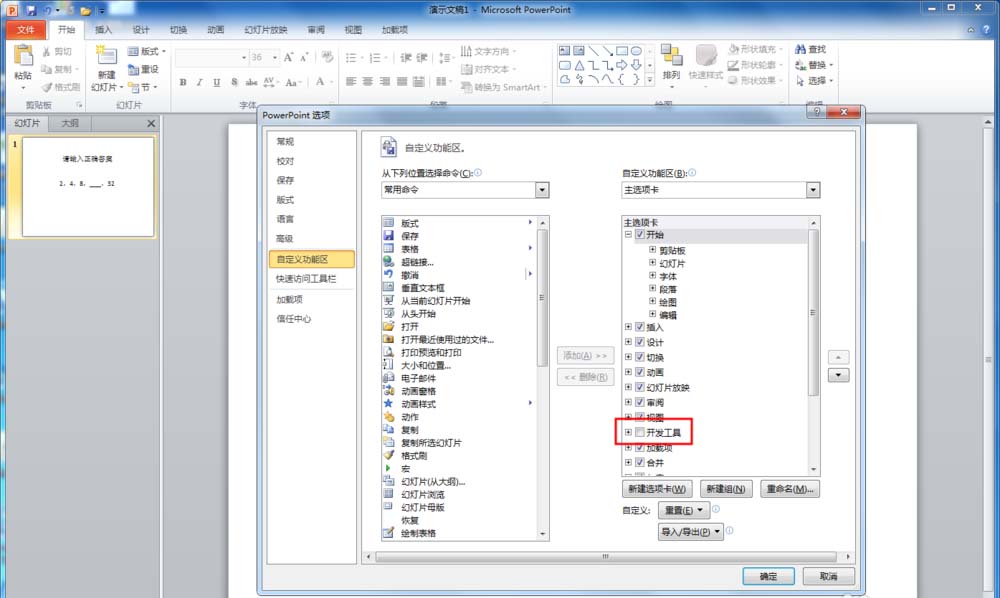Image resolution: width=1000 pixels, height=598 pixels.
Task: Select 绘制表格 command in list
Action: 418,533
